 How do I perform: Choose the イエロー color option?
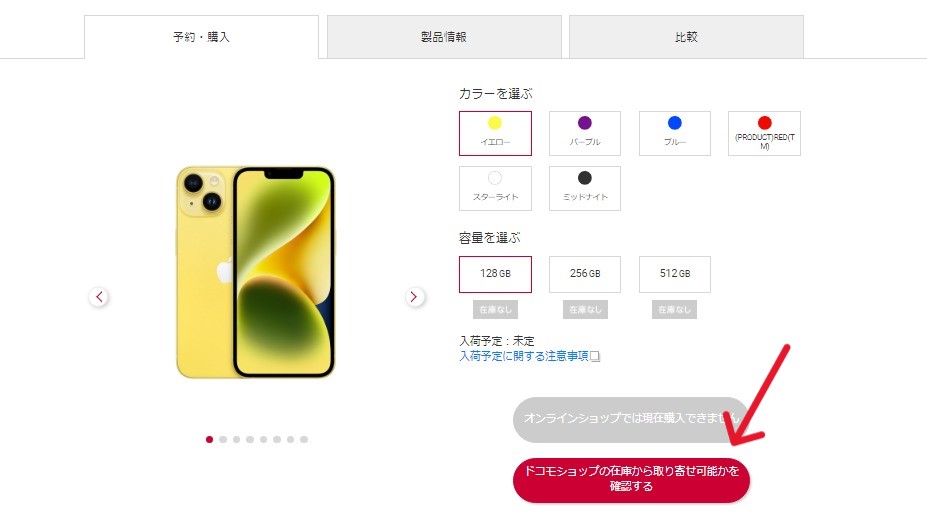[495, 134]
